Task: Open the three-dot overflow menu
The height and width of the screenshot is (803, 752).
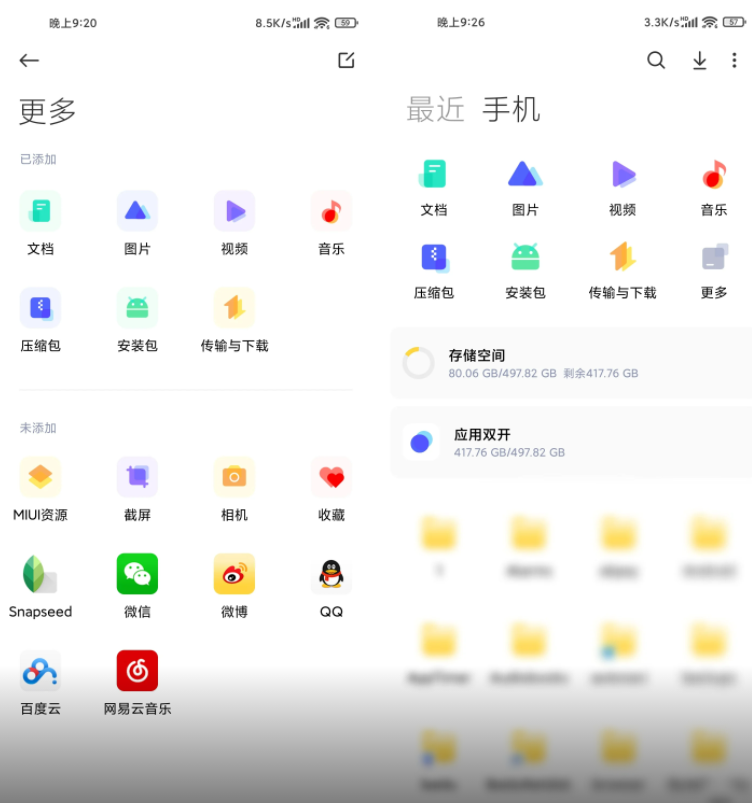Action: [x=734, y=61]
